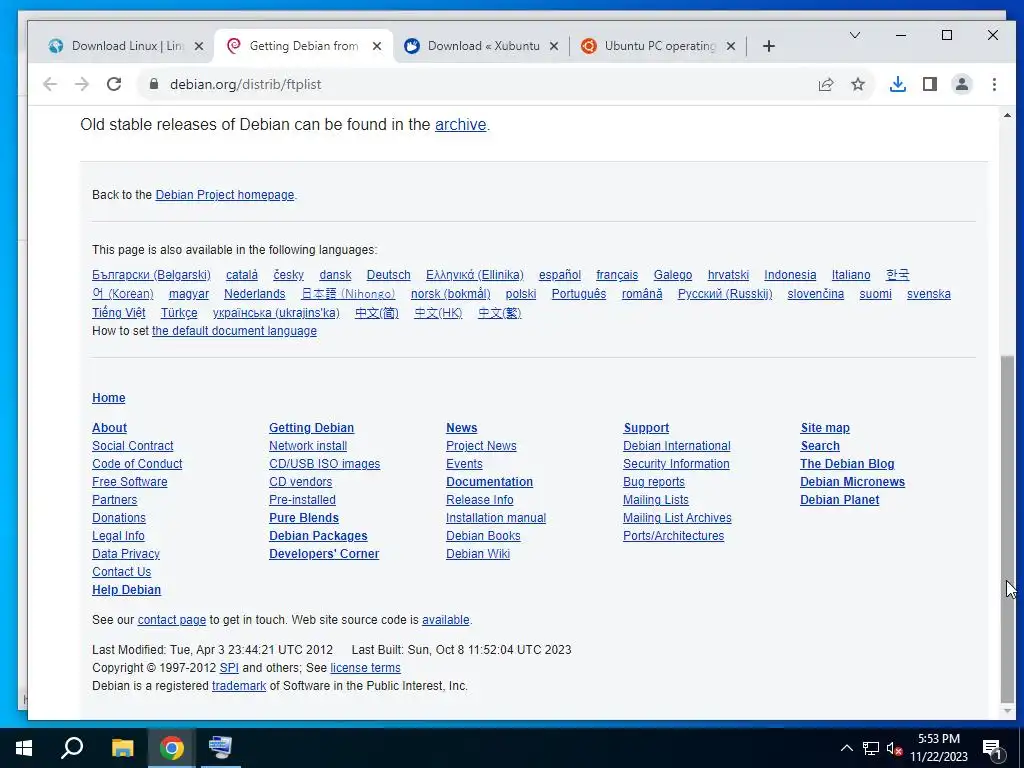This screenshot has width=1024, height=768.
Task: Open Windows Start menu
Action: (24, 748)
